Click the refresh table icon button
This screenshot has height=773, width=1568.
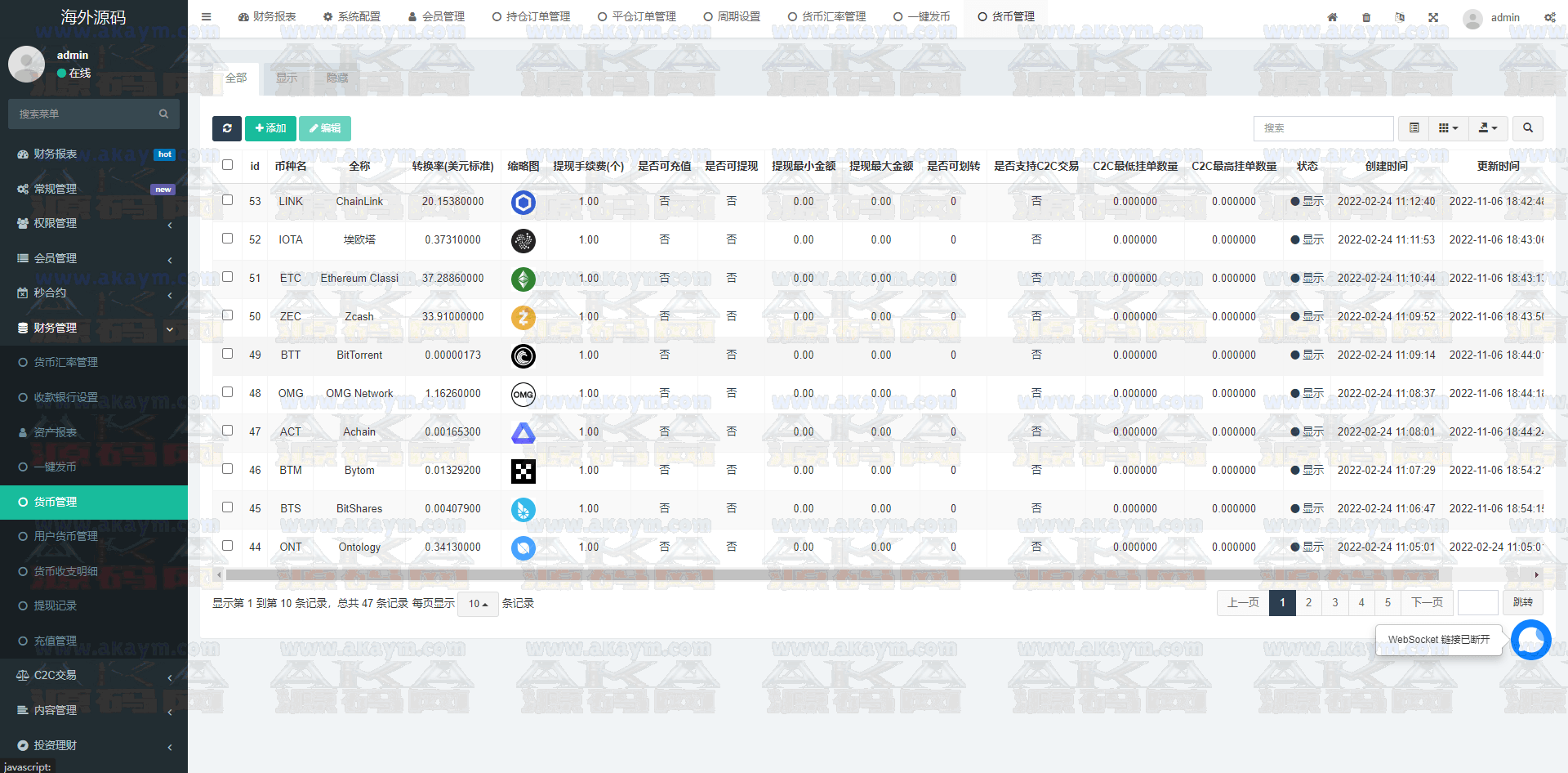coord(227,128)
